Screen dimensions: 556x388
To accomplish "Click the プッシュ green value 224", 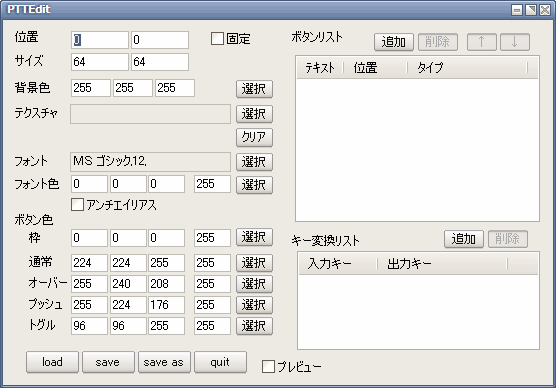I will [x=128, y=305].
